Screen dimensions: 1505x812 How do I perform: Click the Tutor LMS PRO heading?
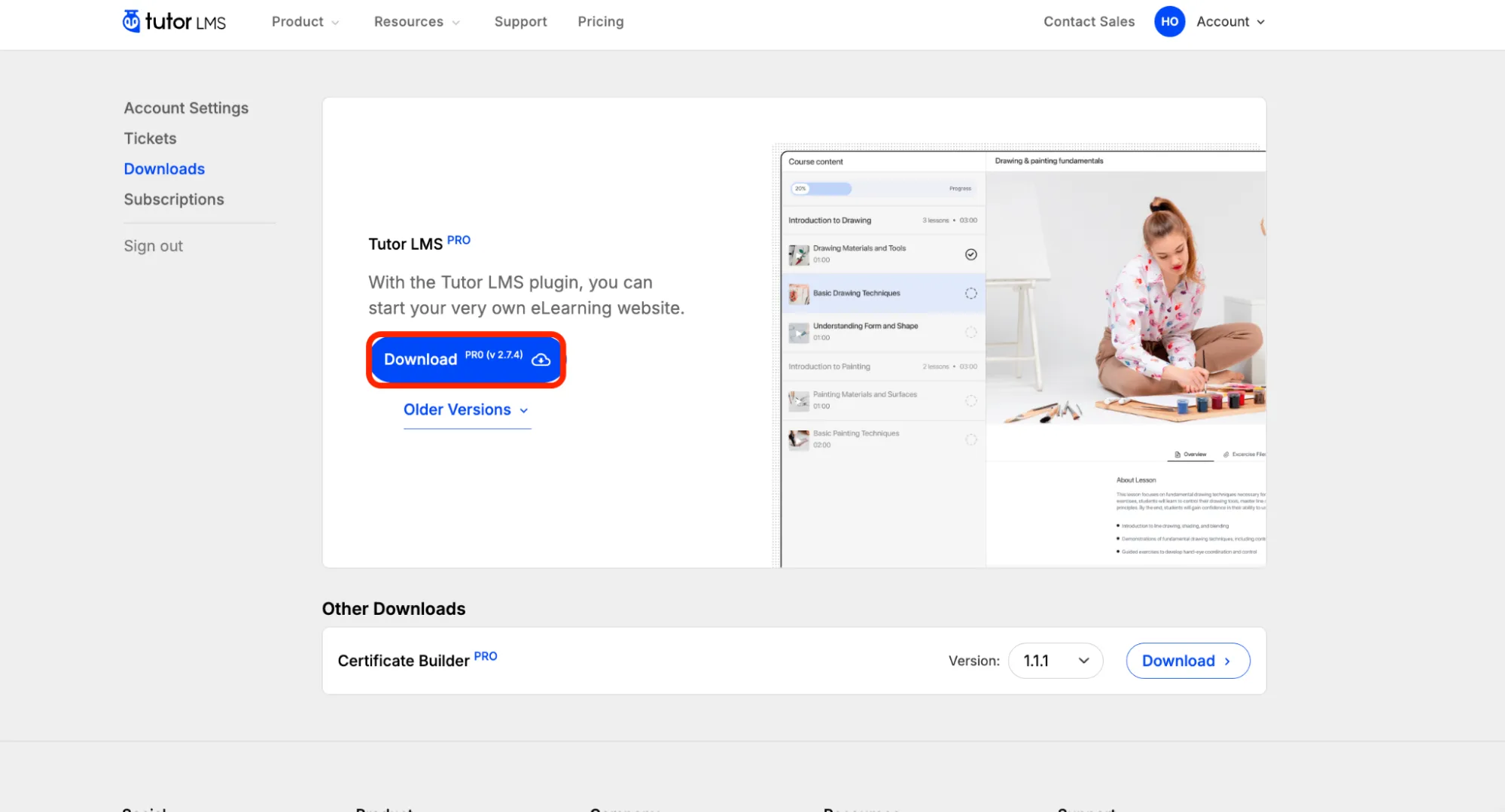coord(419,242)
